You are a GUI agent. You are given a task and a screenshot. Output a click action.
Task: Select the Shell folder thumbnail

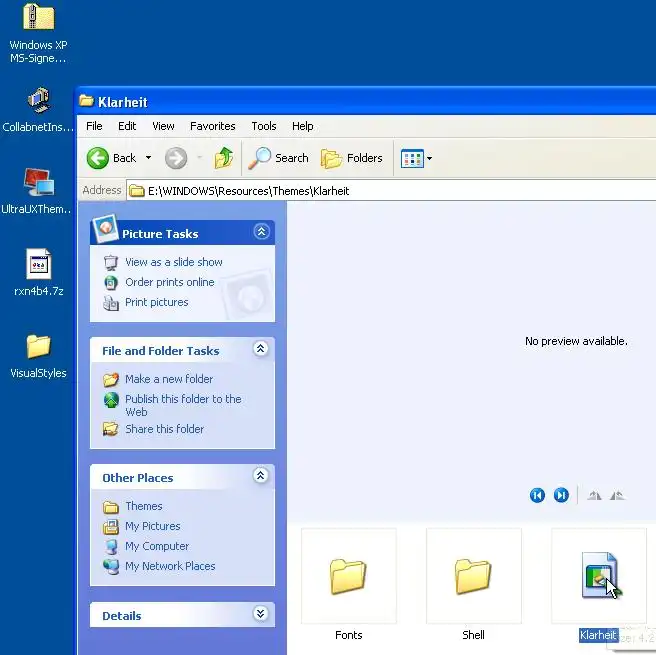click(473, 576)
